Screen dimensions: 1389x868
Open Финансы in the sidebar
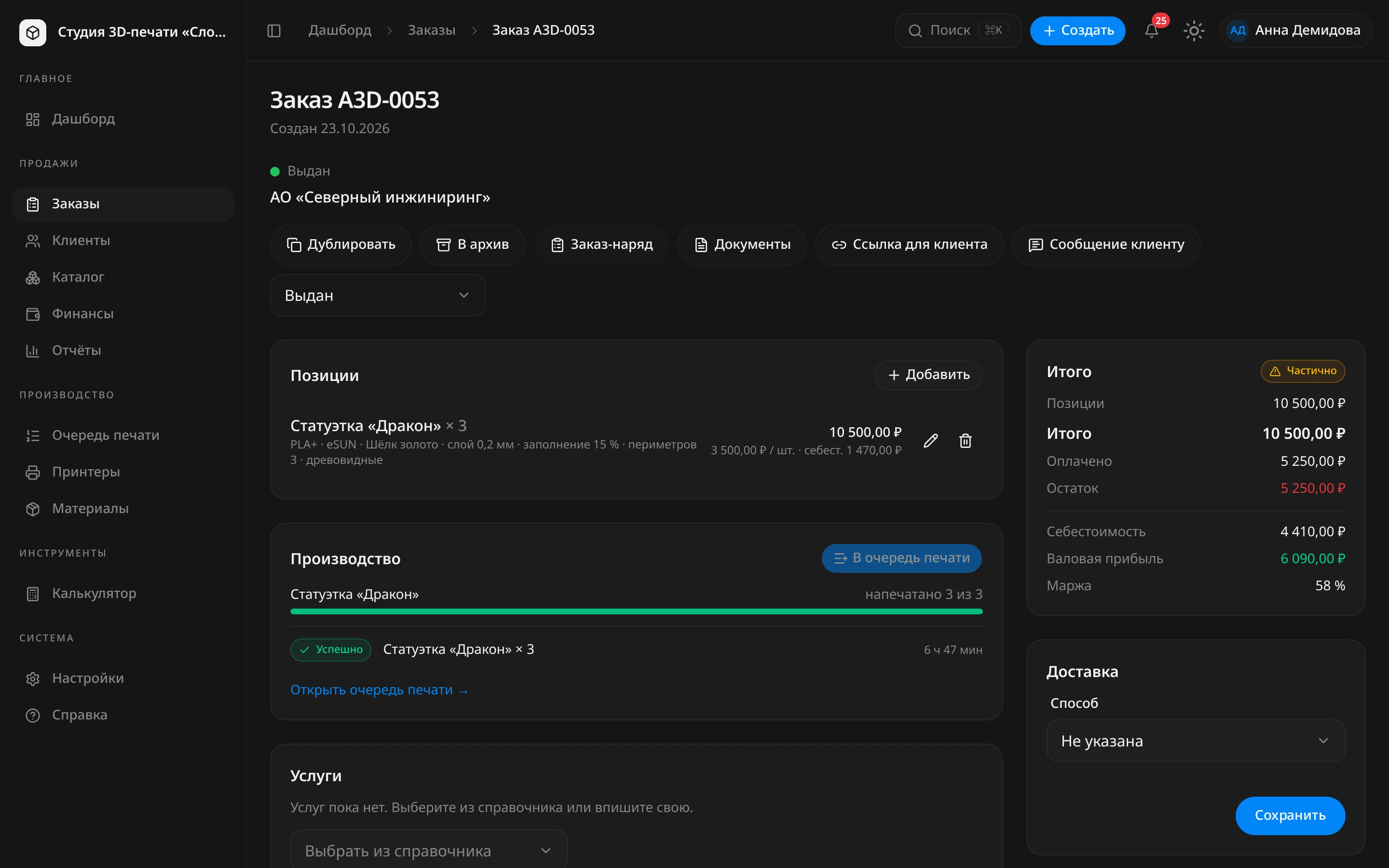point(123,314)
